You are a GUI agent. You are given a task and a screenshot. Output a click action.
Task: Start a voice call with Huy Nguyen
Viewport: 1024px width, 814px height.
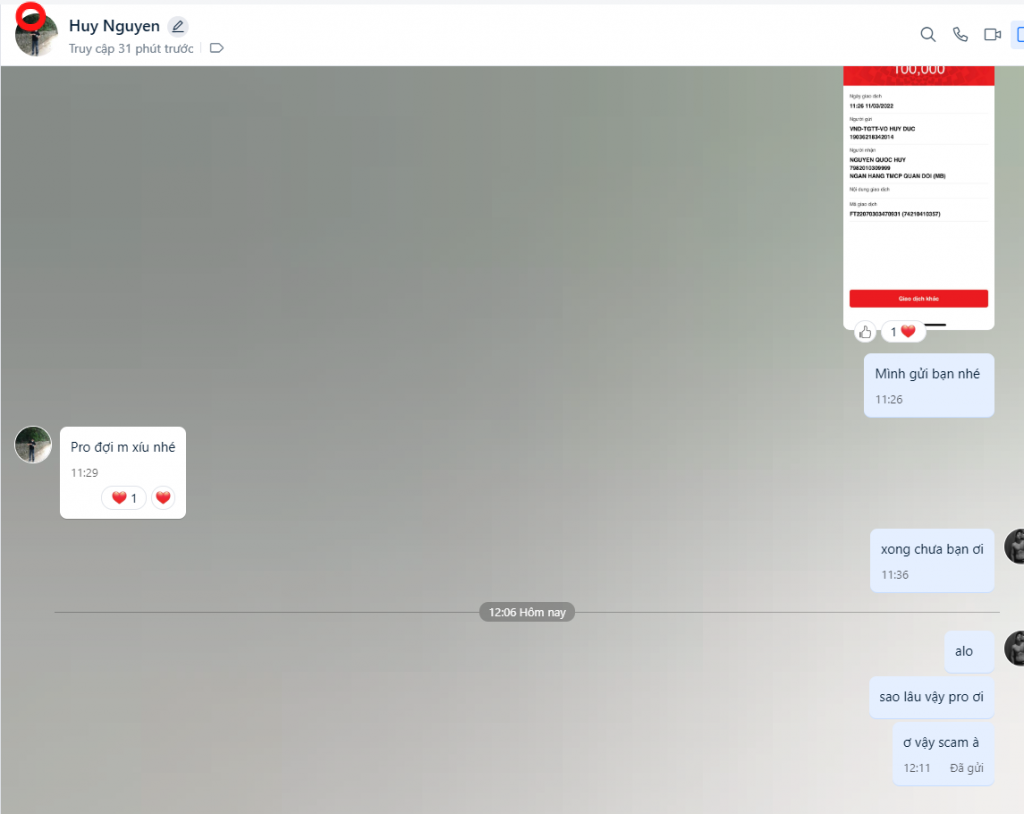click(960, 35)
